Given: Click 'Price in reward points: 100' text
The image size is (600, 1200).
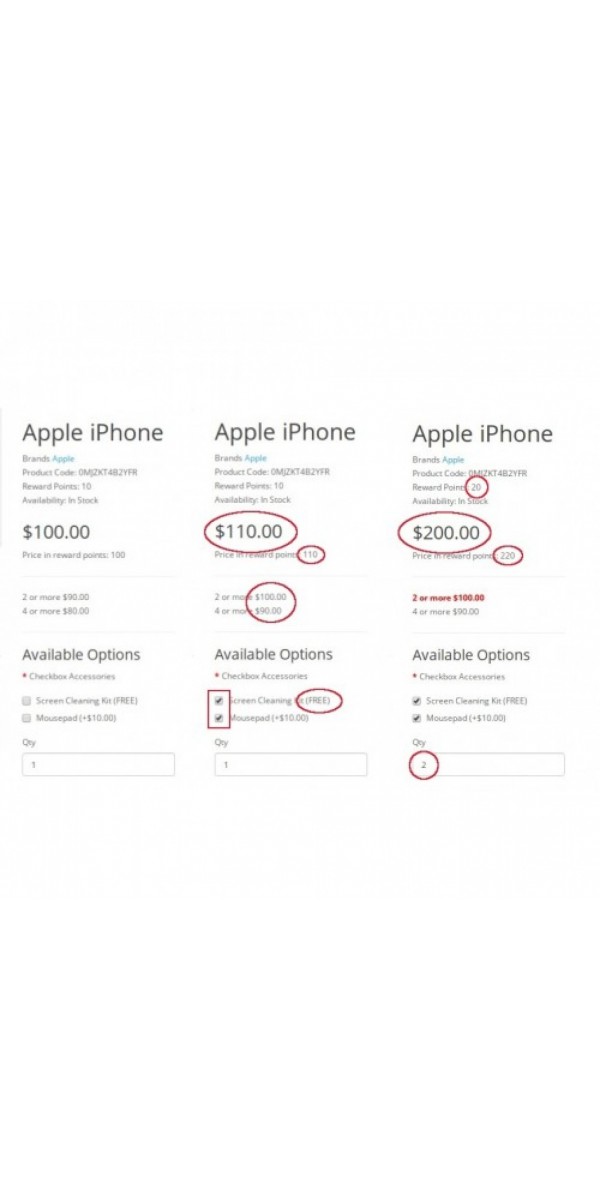Looking at the screenshot, I should tap(74, 554).
